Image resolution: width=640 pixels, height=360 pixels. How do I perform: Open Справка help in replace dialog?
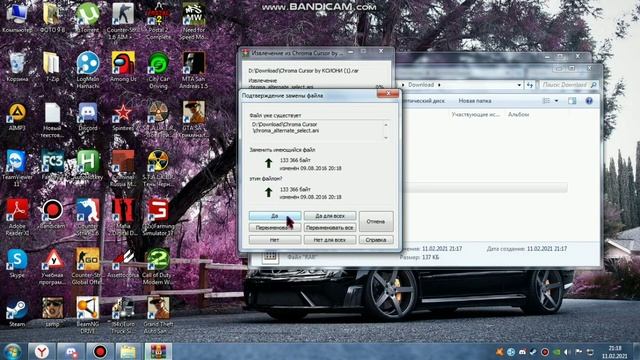(x=376, y=240)
